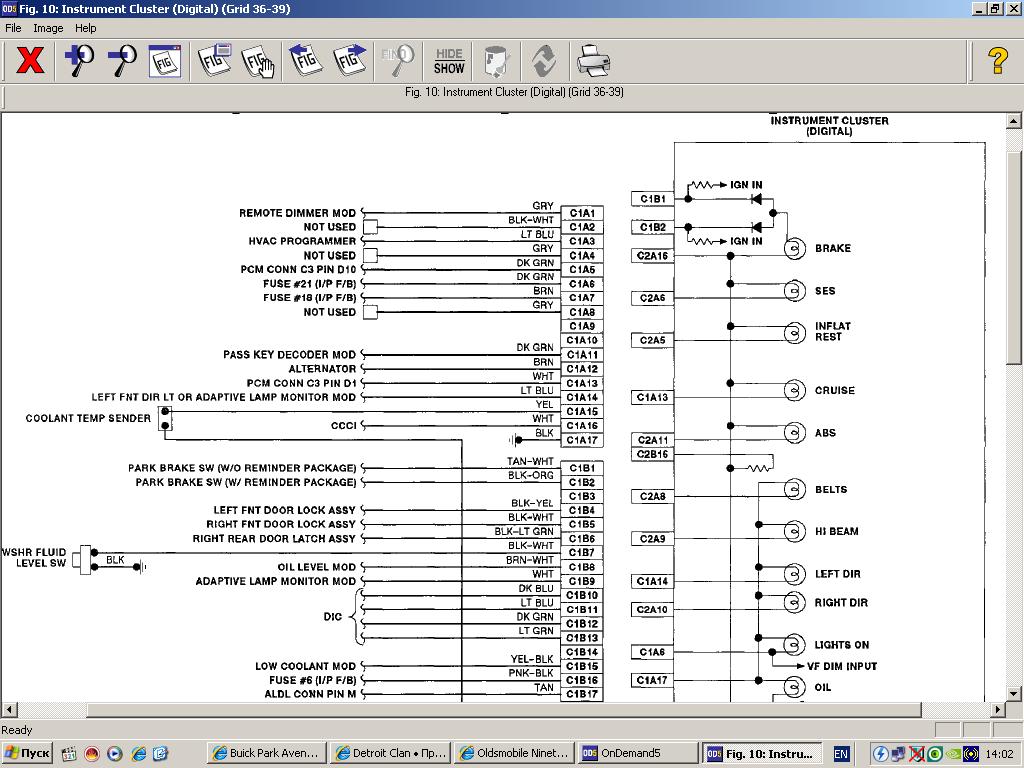Switch to Detroit Clan browser taskbar window
This screenshot has height=768, width=1024.
[389, 754]
